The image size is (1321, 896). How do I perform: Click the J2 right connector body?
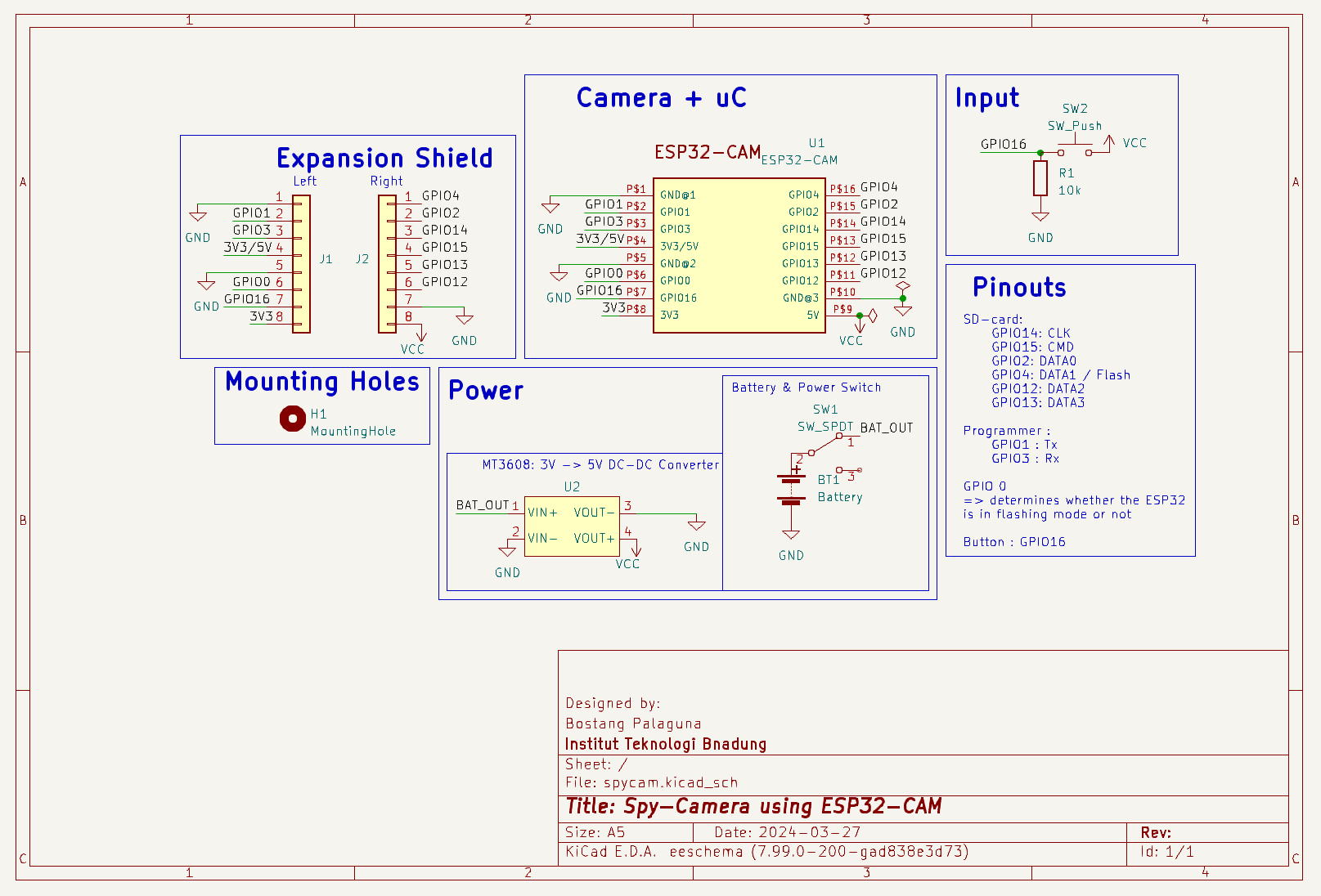387,264
